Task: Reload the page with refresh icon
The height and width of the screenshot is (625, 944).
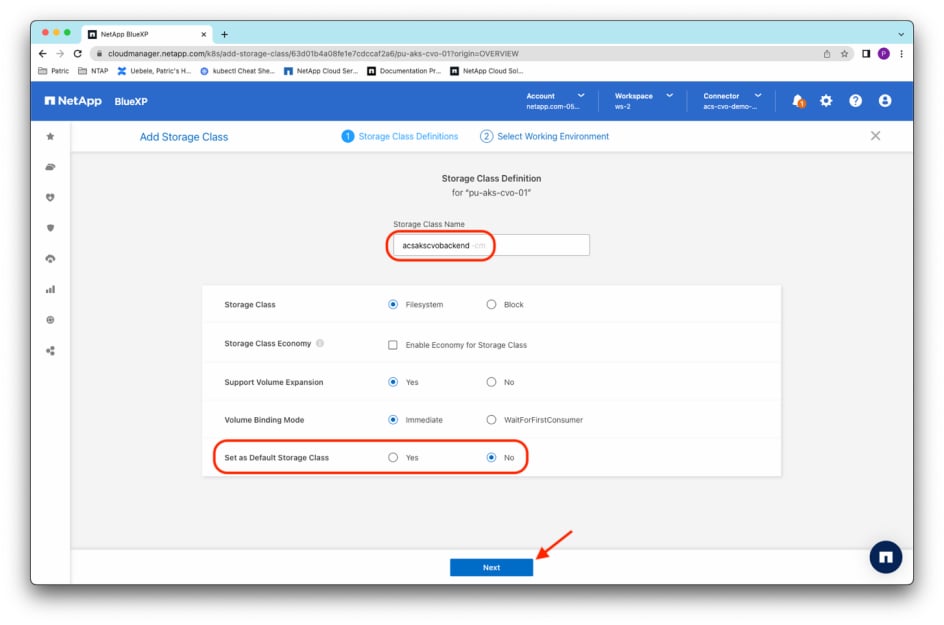Action: click(x=78, y=54)
